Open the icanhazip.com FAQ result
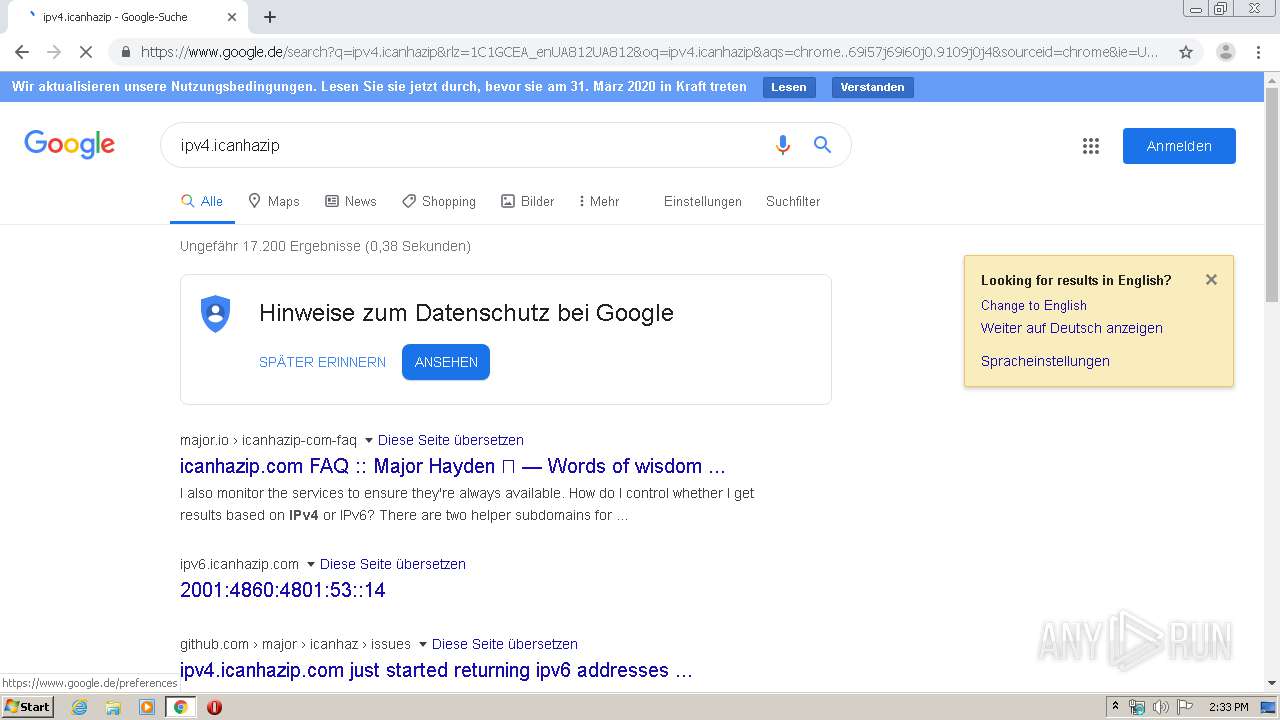The height and width of the screenshot is (720, 1280). point(453,466)
